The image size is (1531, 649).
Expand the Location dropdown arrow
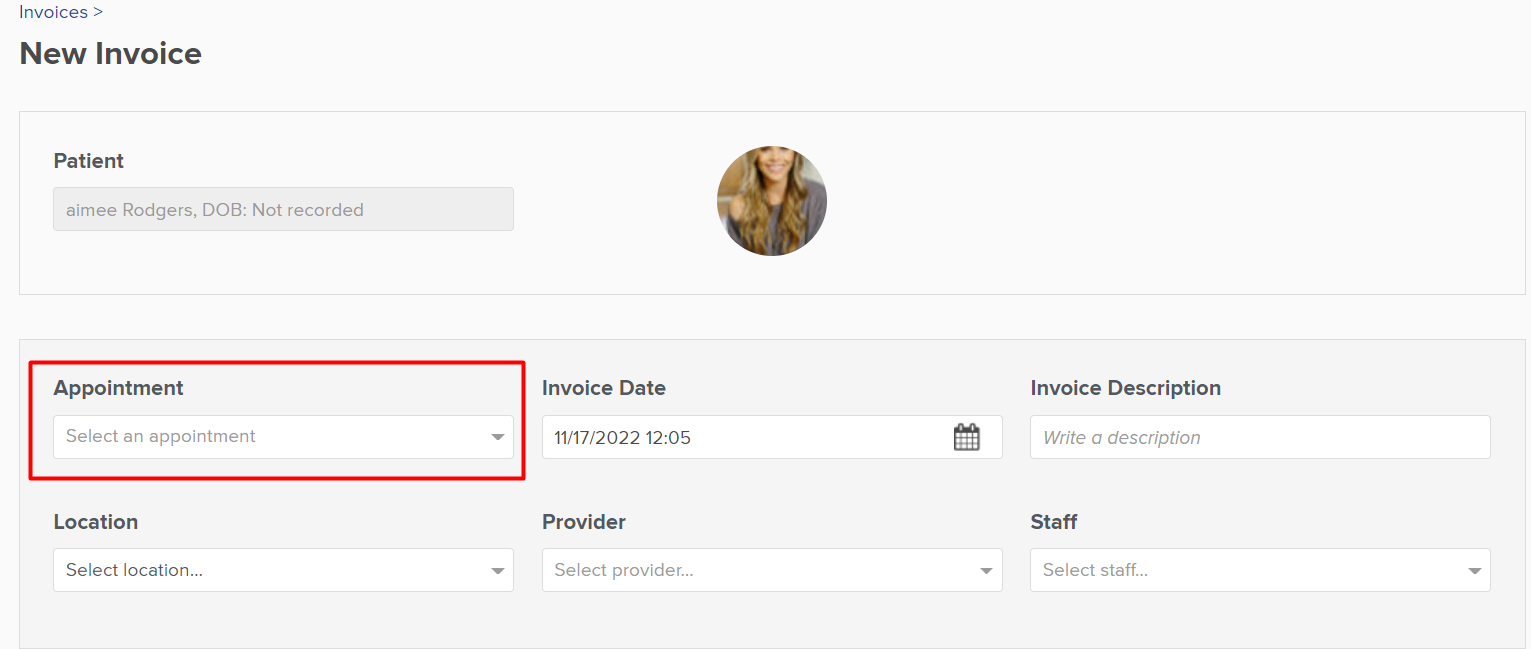point(497,571)
